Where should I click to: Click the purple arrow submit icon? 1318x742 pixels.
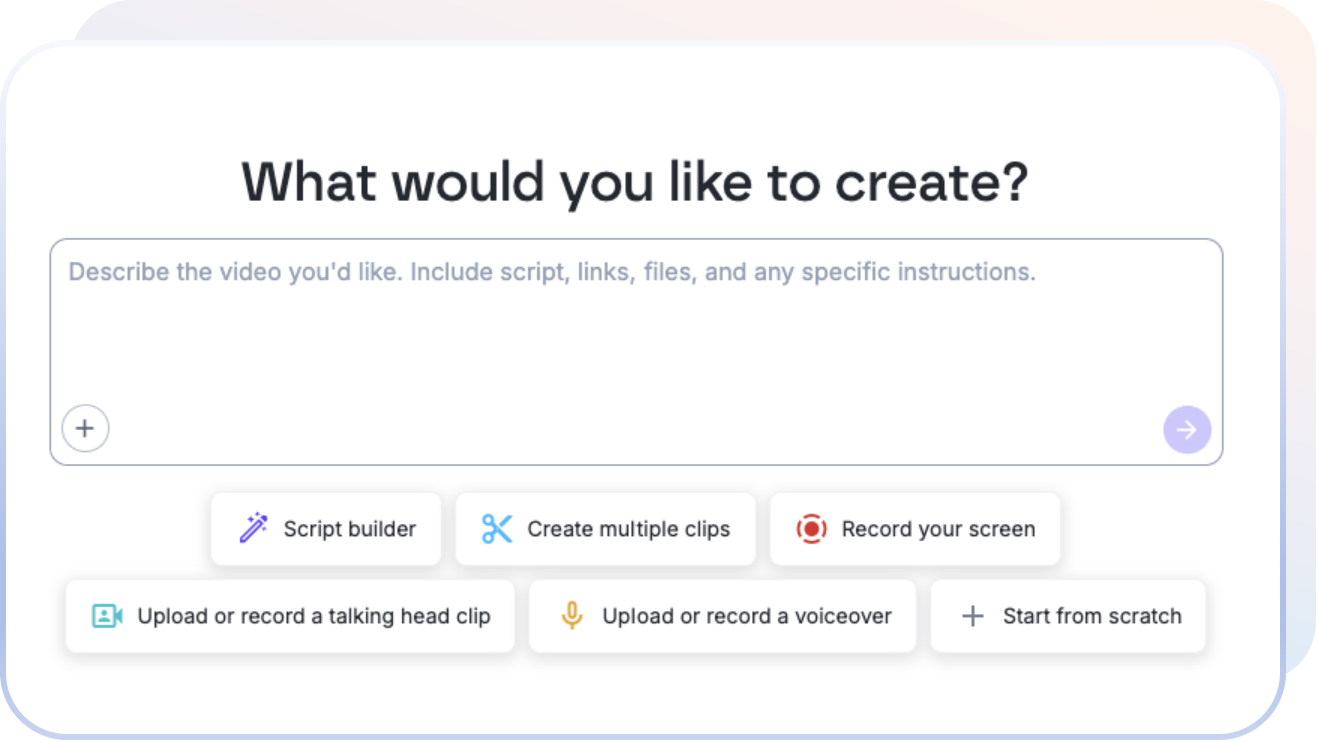(x=1186, y=429)
